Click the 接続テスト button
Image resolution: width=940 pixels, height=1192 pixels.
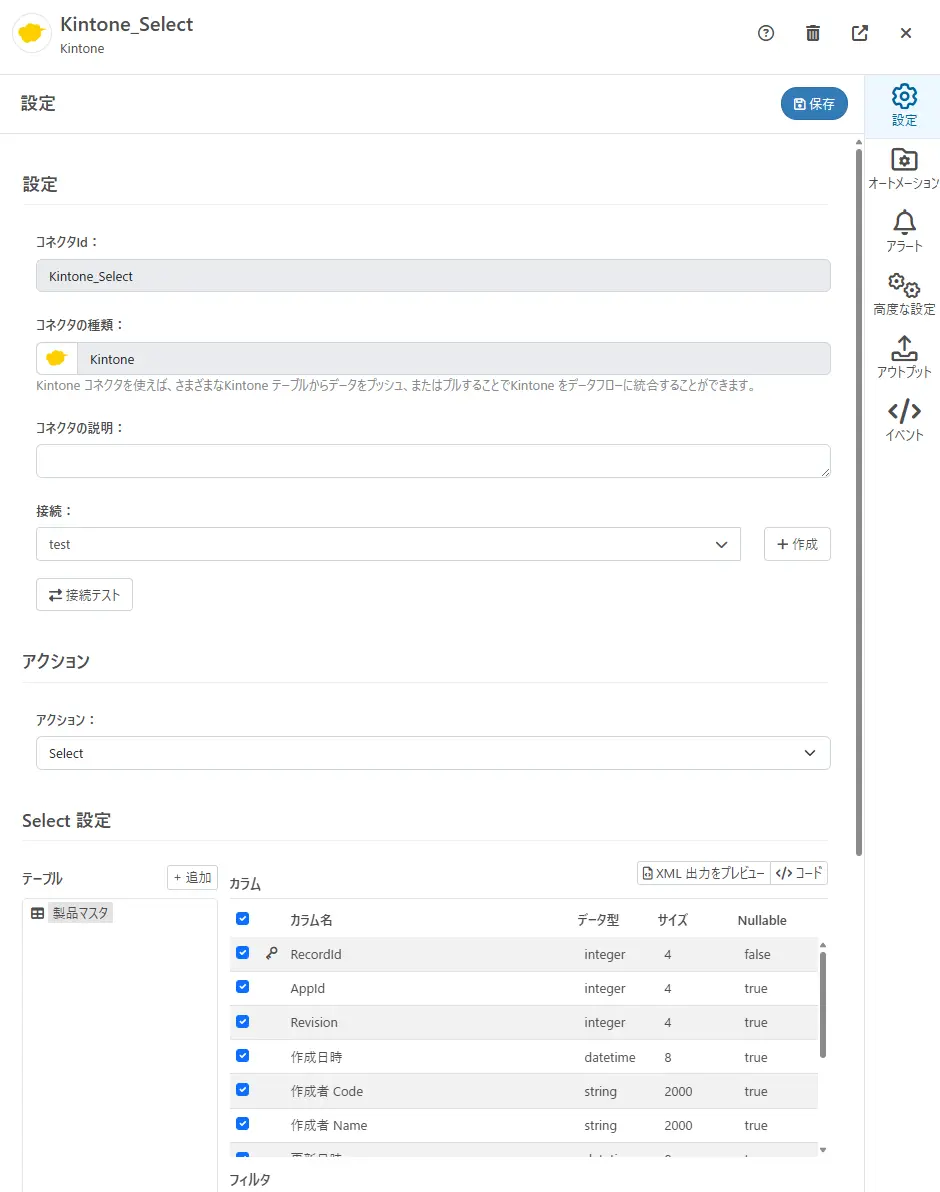(x=84, y=594)
